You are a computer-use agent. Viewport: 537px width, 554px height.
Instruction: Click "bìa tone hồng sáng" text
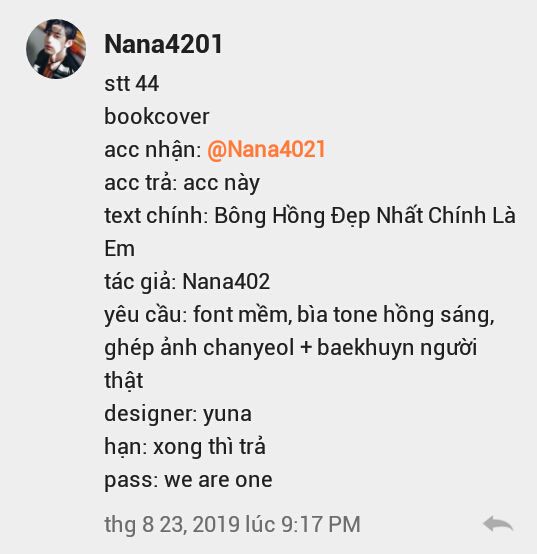tap(395, 315)
